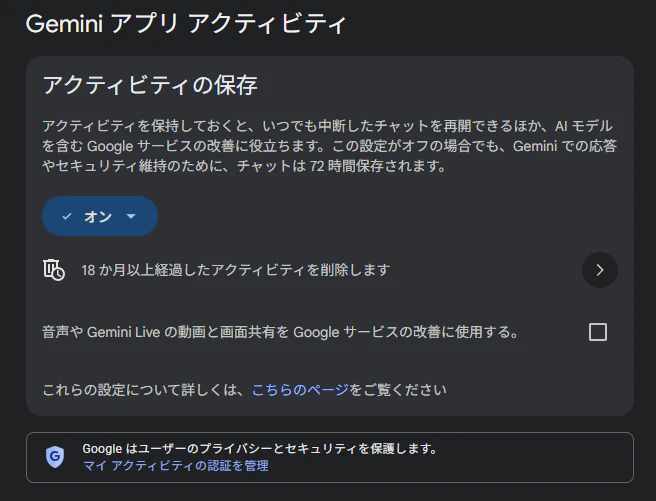This screenshot has height=501, width=656.
Task: Click the 音声や Gemini Live の動画 setting label
Action: [280, 332]
